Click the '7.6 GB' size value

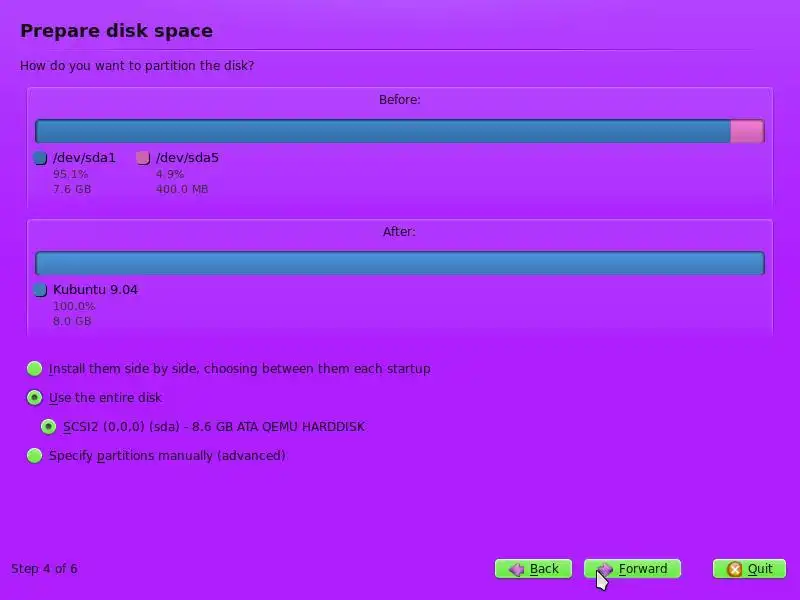(x=72, y=189)
